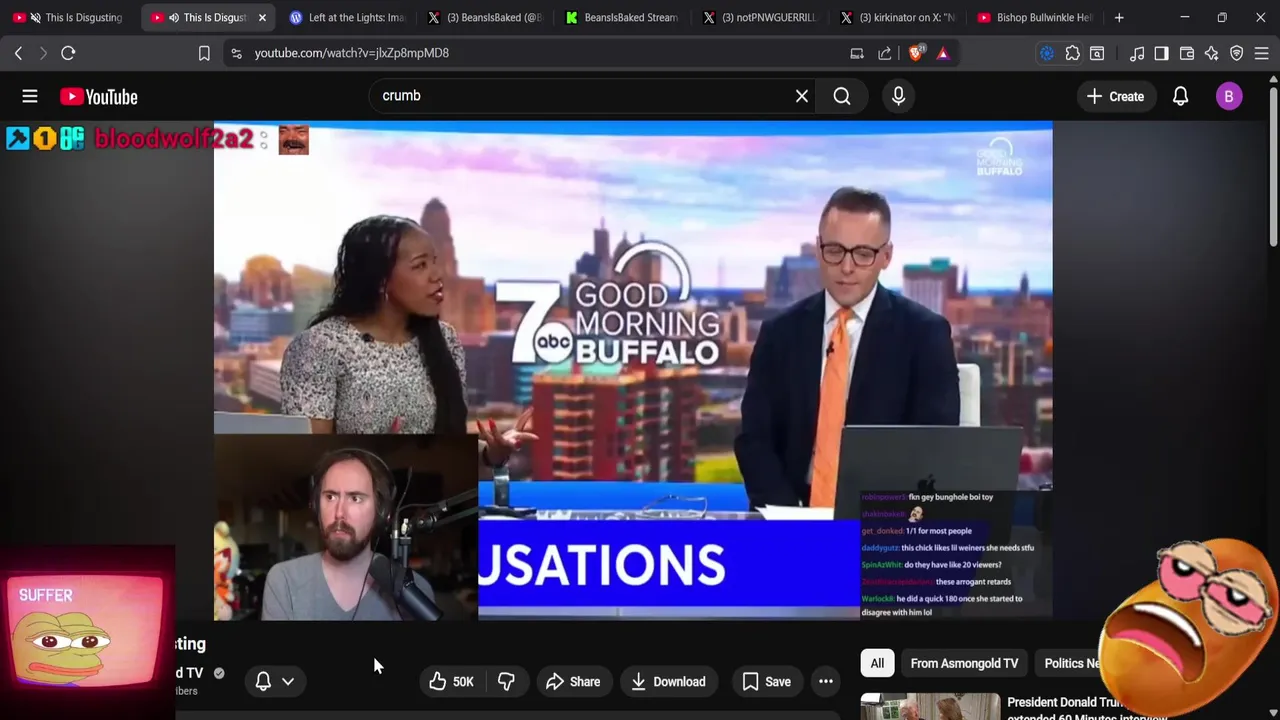Switch to the muted 'This Is Disgusting' tab

(x=70, y=17)
